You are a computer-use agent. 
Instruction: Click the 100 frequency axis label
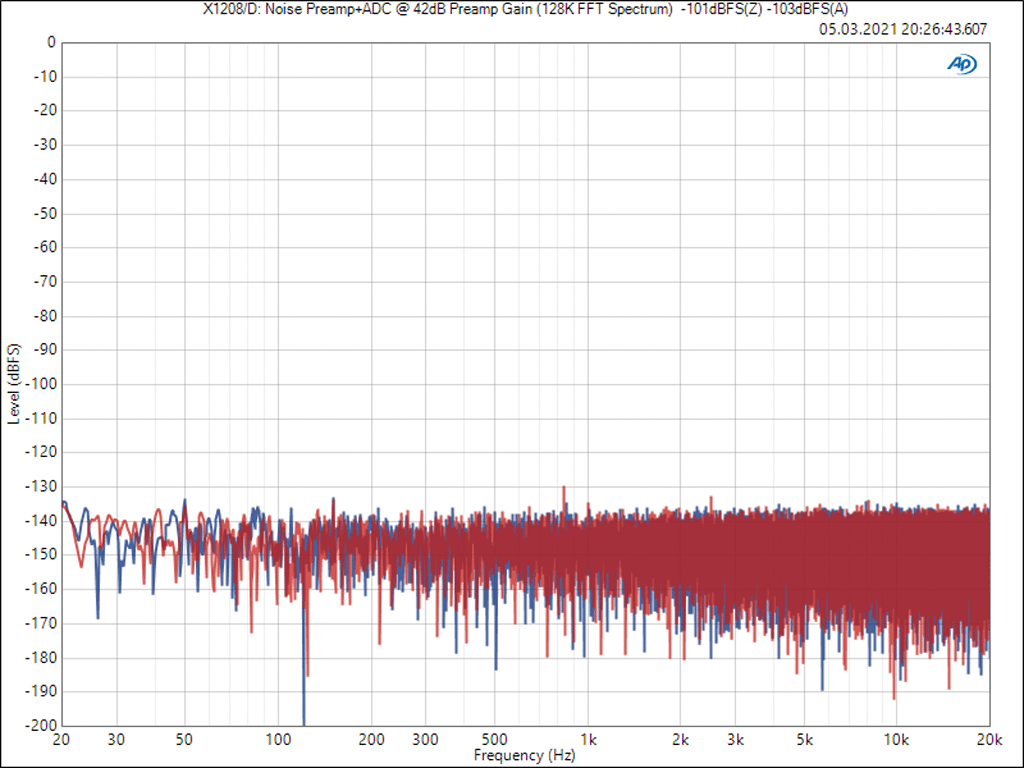point(278,740)
